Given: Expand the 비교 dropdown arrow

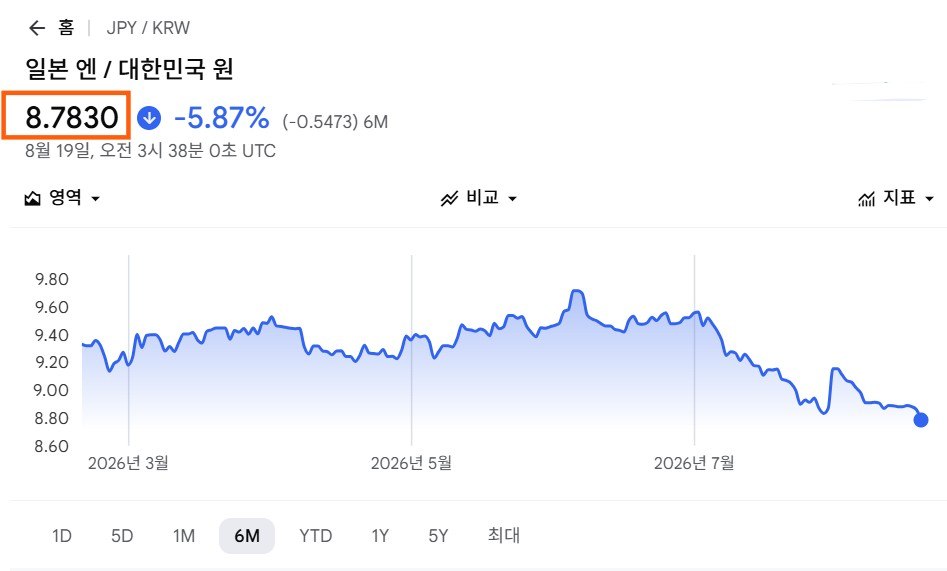Looking at the screenshot, I should point(512,198).
